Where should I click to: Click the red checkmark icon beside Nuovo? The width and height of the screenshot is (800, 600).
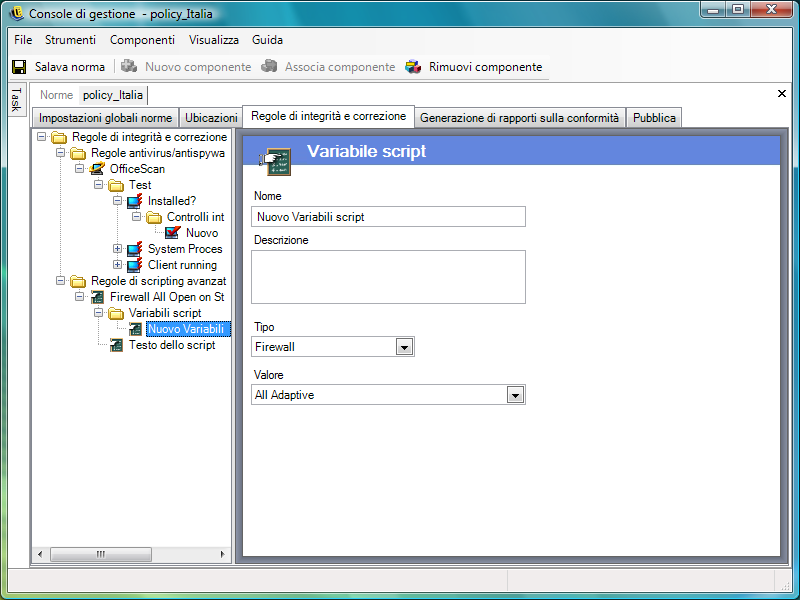pyautogui.click(x=173, y=233)
